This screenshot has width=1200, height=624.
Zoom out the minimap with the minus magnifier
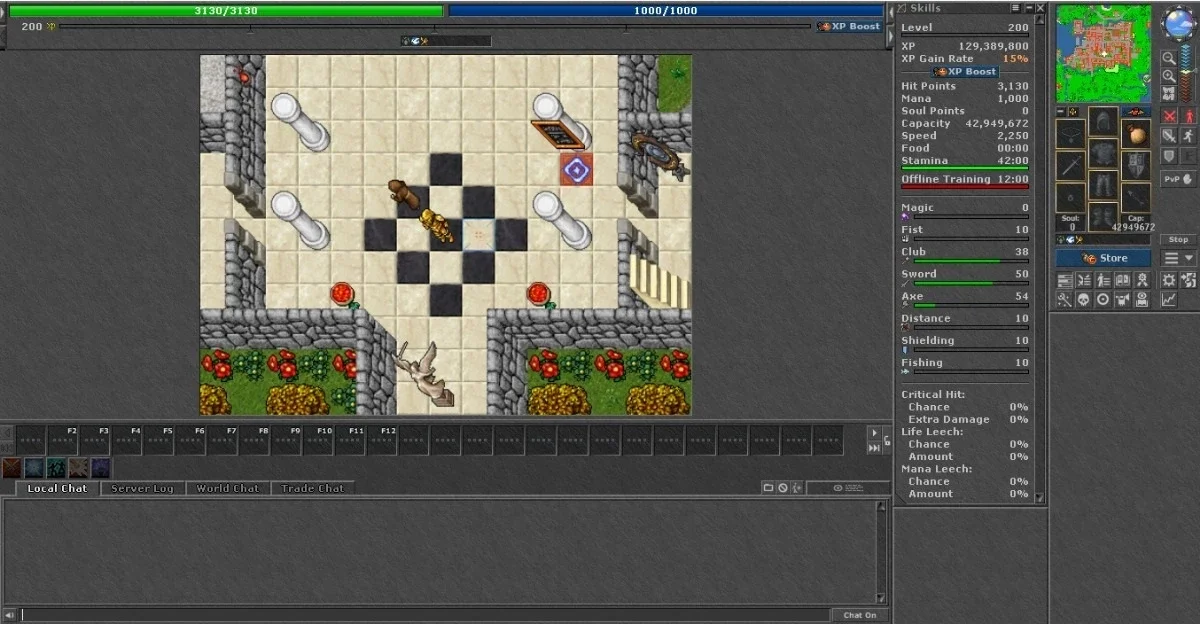[1169, 58]
